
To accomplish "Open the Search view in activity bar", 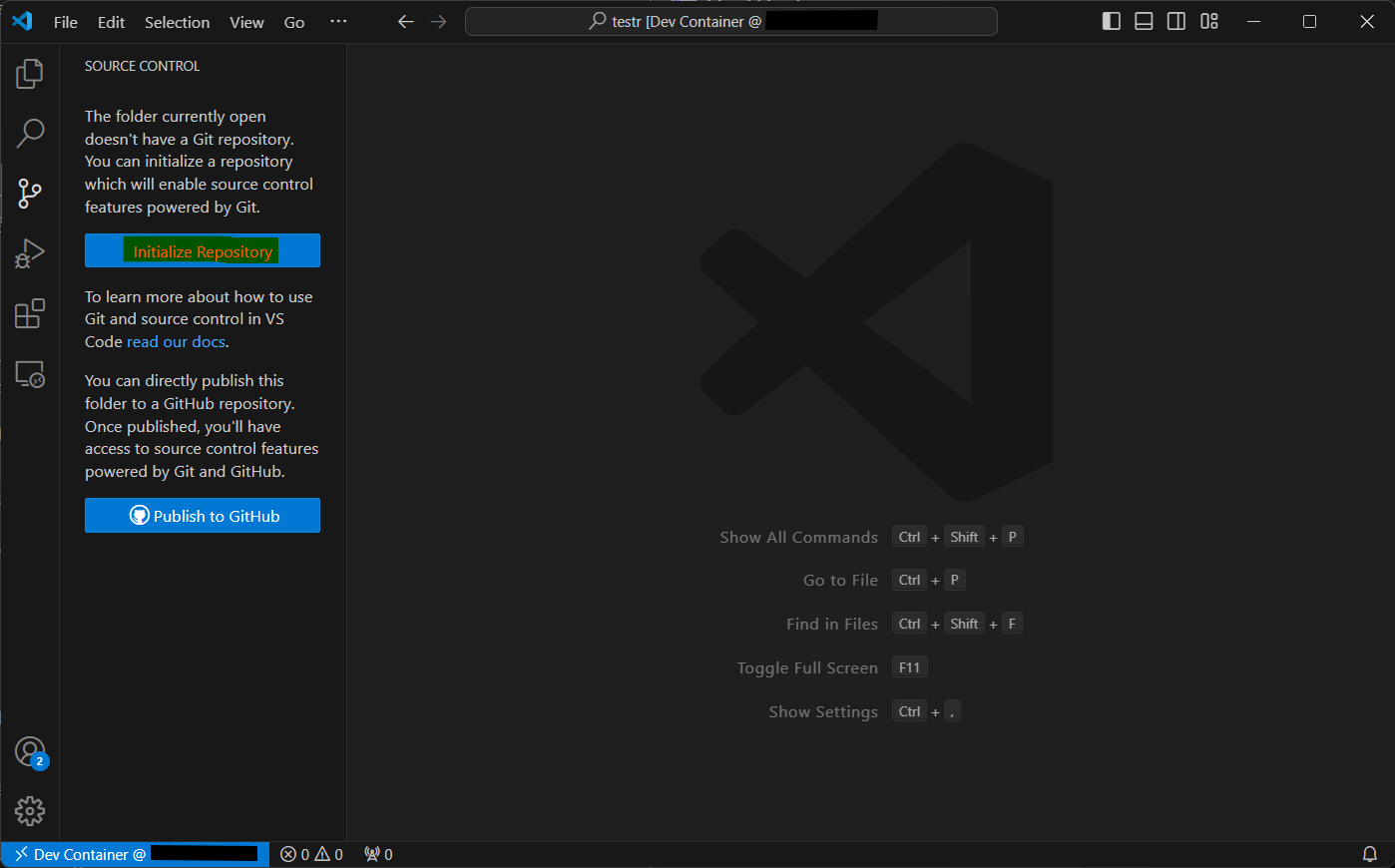I will pos(30,133).
